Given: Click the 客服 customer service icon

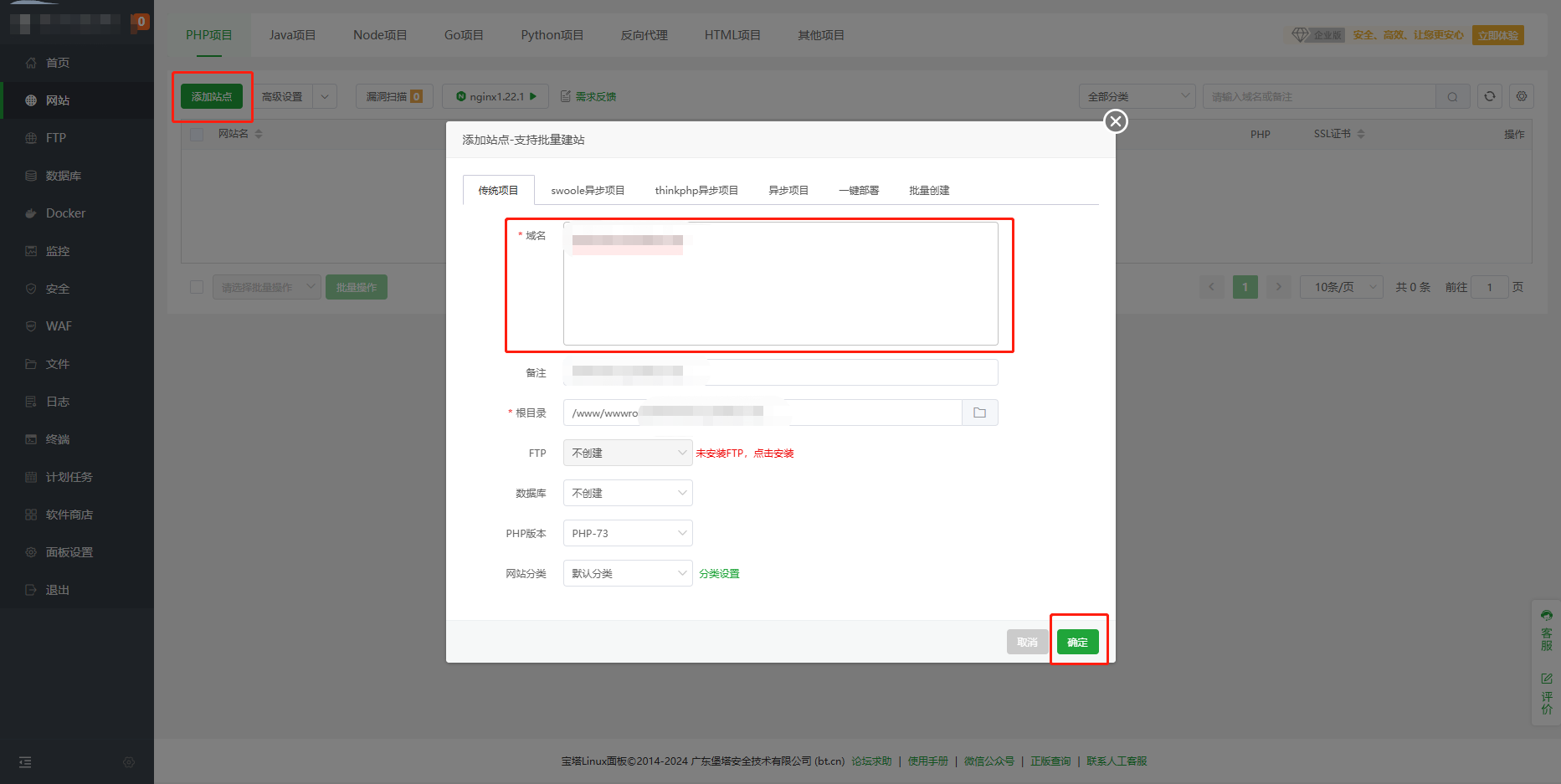Looking at the screenshot, I should pos(1546,630).
